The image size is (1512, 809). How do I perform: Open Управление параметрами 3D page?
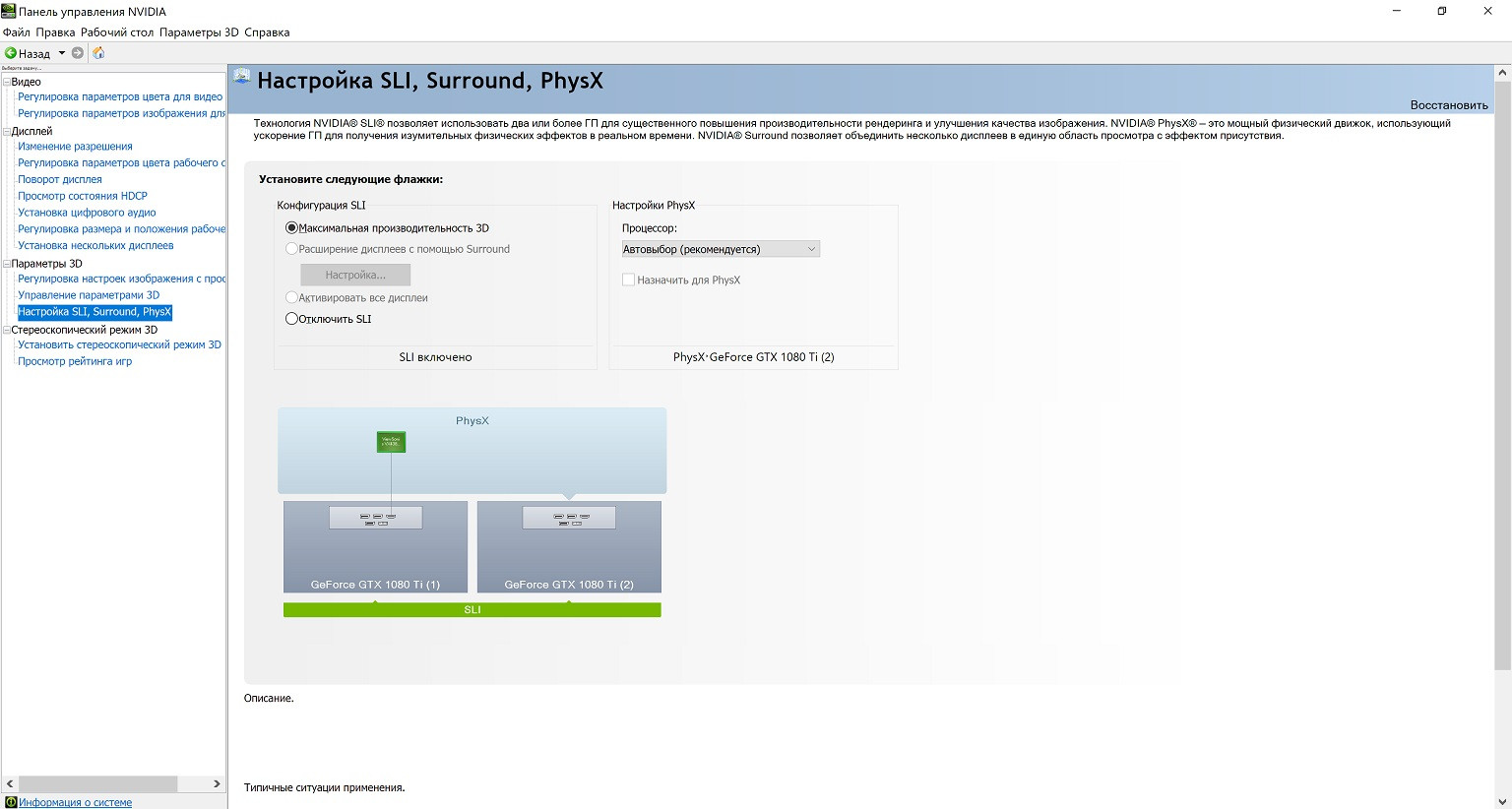pos(89,295)
